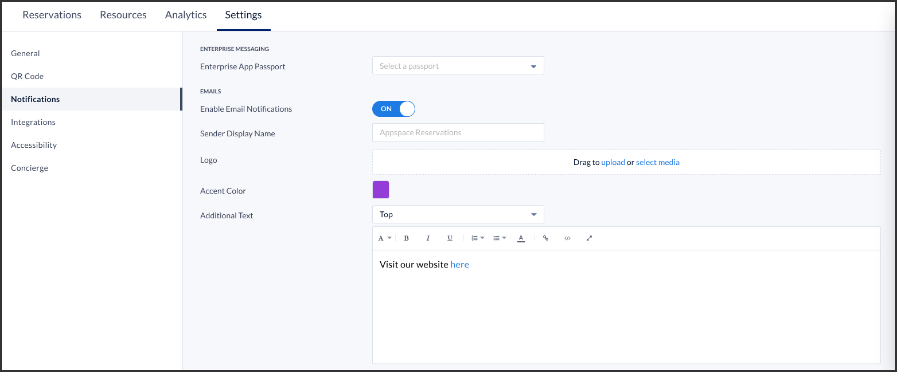Image resolution: width=897 pixels, height=372 pixels.
Task: Go to the Reservations tab
Action: click(x=51, y=15)
